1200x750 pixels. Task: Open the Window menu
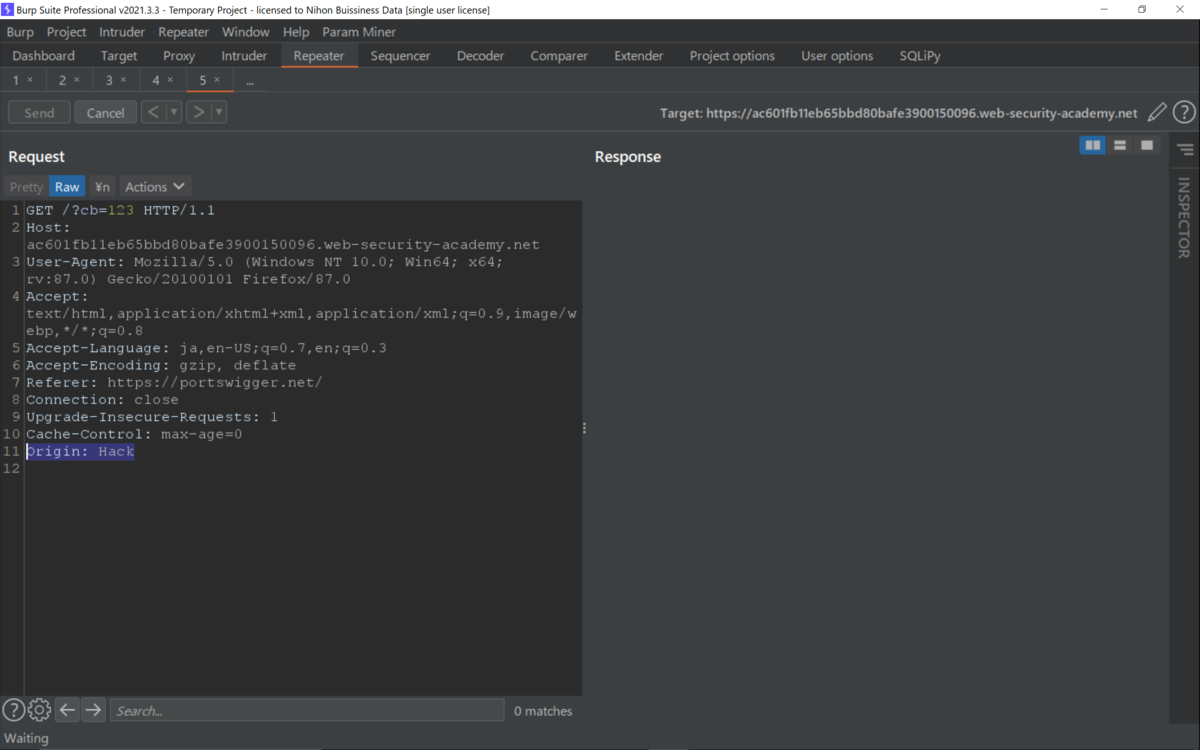245,32
